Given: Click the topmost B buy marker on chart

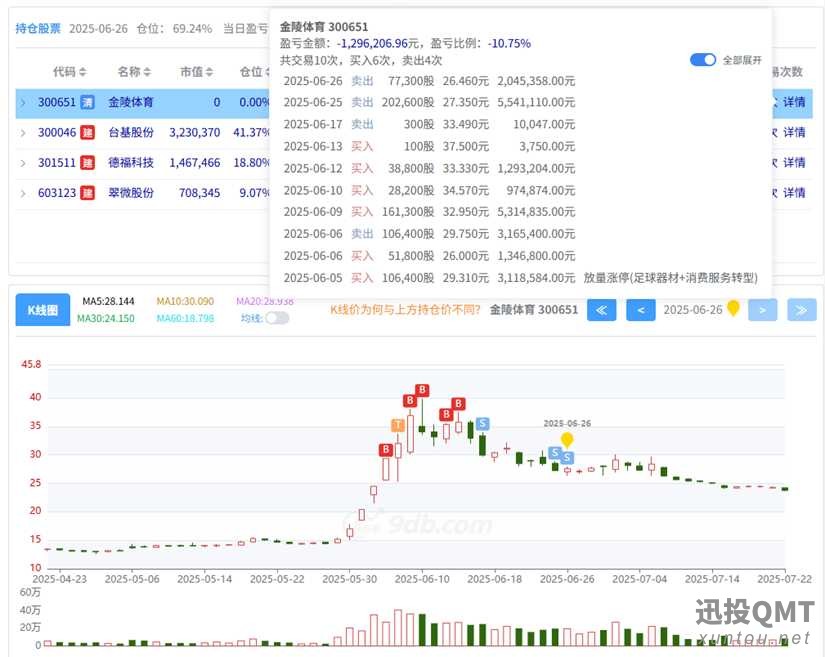Looking at the screenshot, I should pyautogui.click(x=422, y=390).
